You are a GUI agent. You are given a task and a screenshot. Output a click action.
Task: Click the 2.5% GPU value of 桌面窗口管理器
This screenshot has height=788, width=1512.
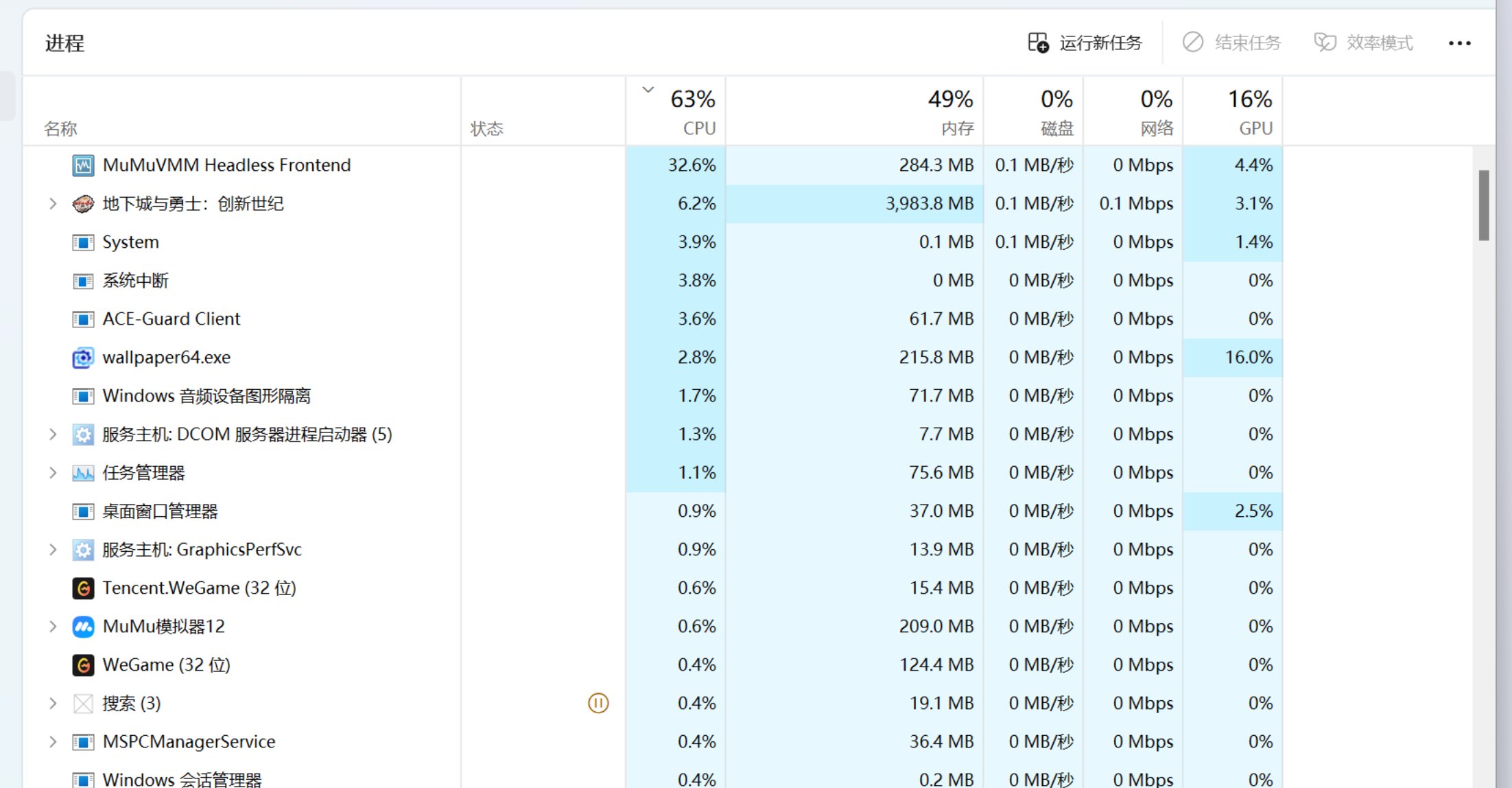[x=1253, y=511]
